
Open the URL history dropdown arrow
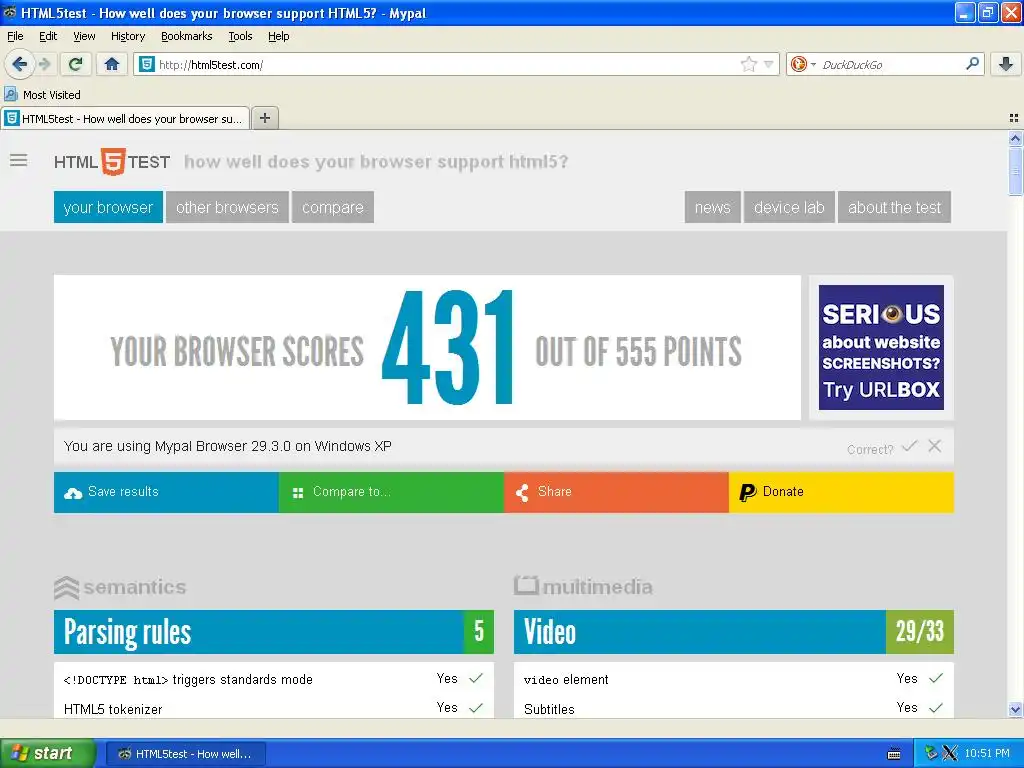pos(769,64)
